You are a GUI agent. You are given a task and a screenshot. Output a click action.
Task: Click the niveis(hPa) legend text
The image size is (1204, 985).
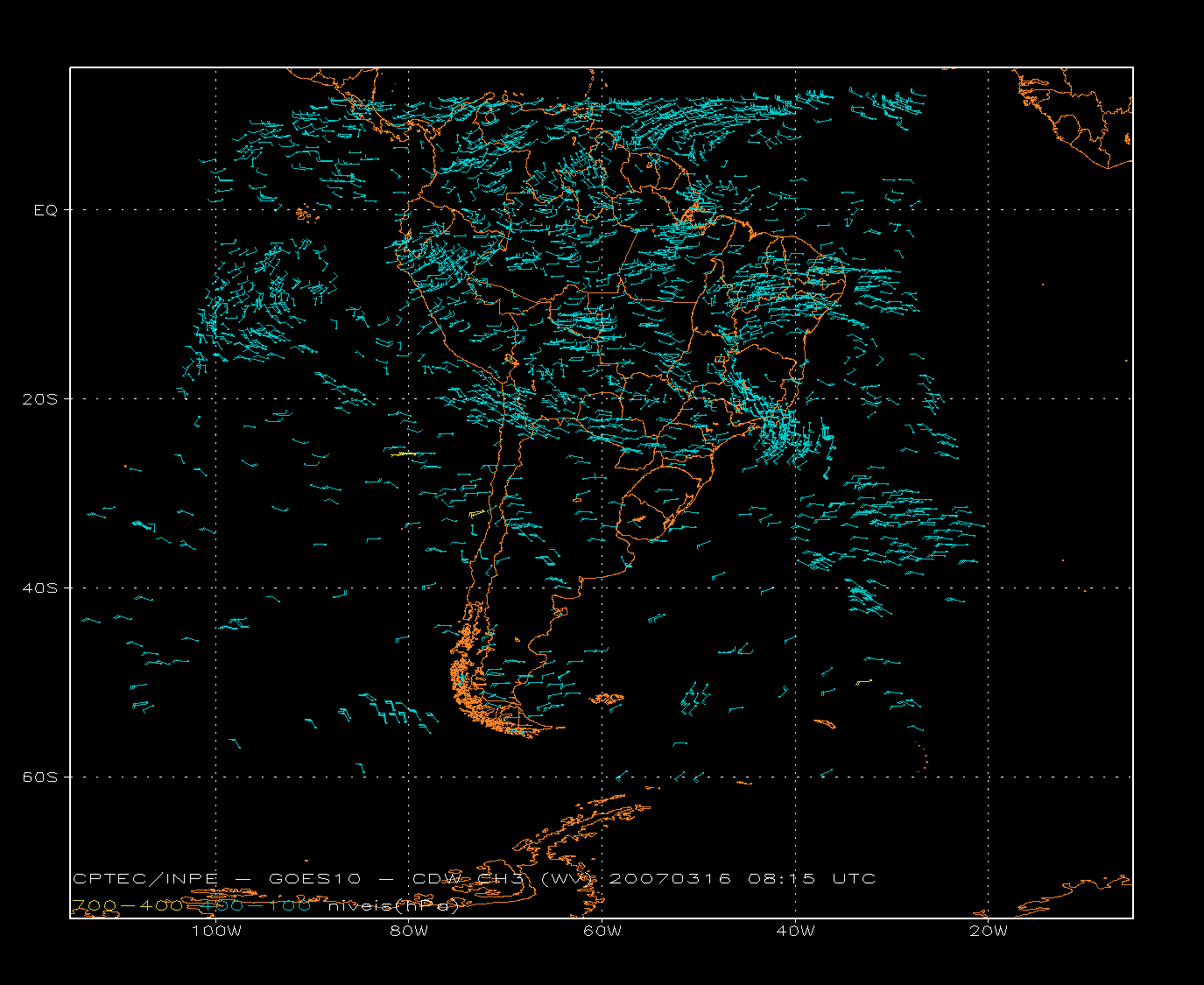393,906
